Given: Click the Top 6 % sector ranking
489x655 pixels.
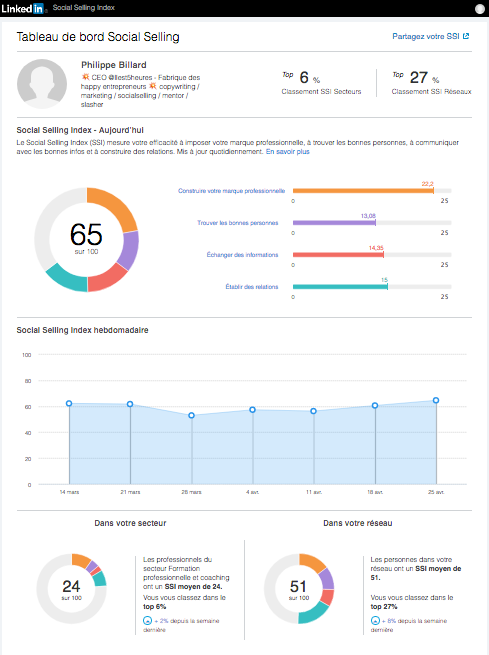Looking at the screenshot, I should point(302,77).
